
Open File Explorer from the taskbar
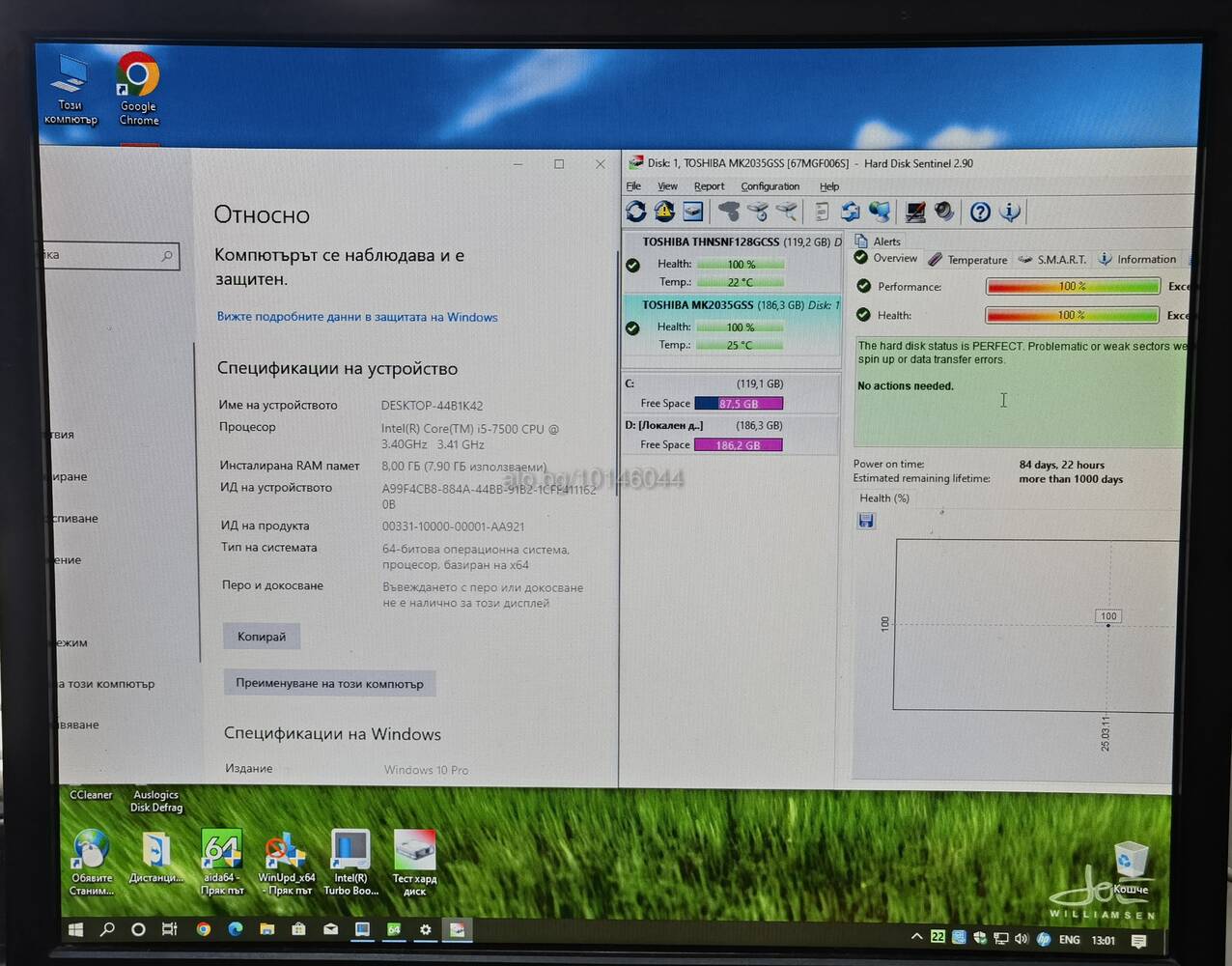pos(266,929)
